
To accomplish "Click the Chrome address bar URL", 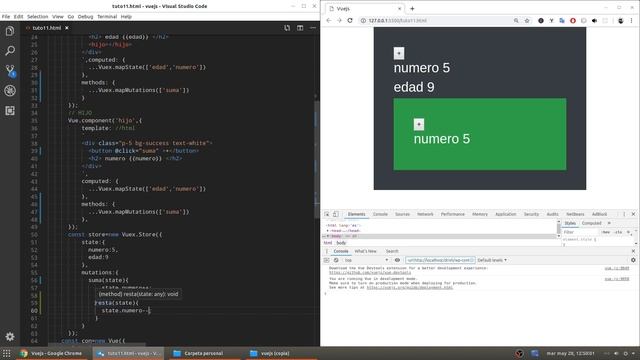I will click(x=398, y=20).
